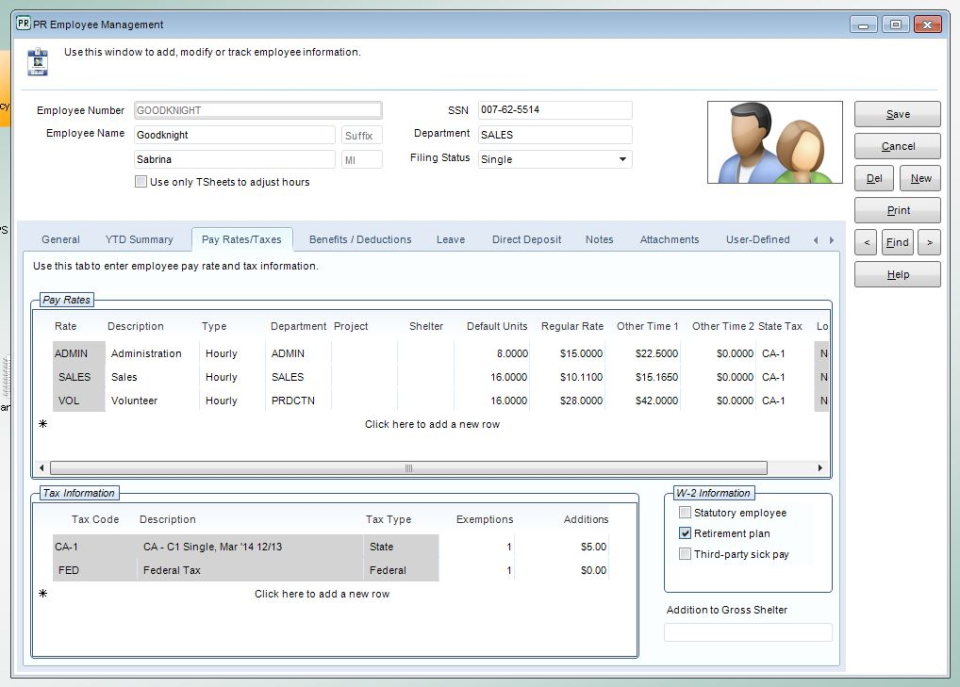Click the PR application icon in title bar
This screenshot has width=960, height=687.
[x=23, y=24]
